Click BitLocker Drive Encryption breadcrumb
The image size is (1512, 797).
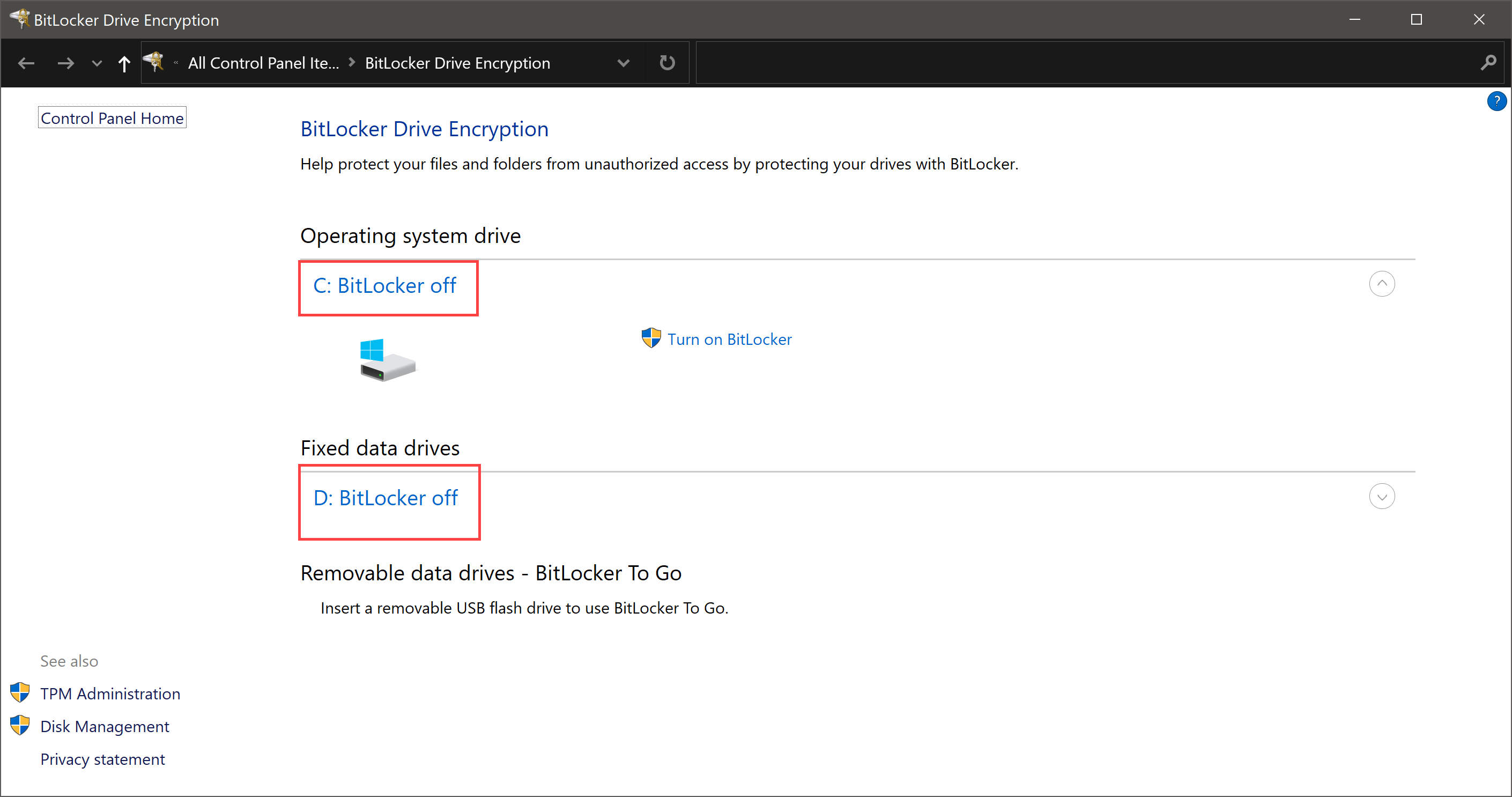point(457,63)
